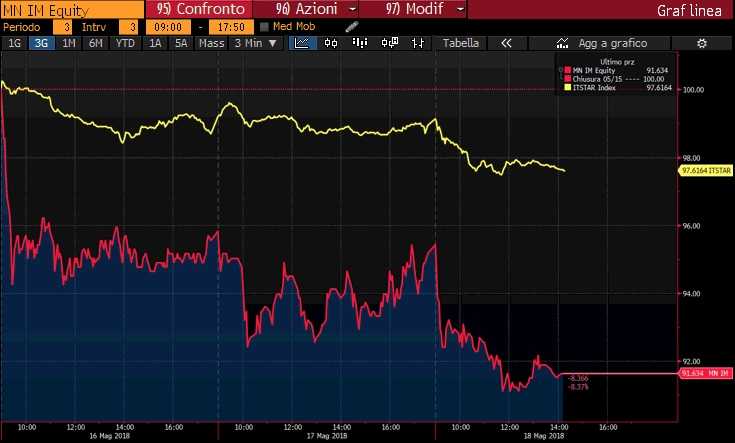Choose candlestick with annotation chart icon

point(390,43)
